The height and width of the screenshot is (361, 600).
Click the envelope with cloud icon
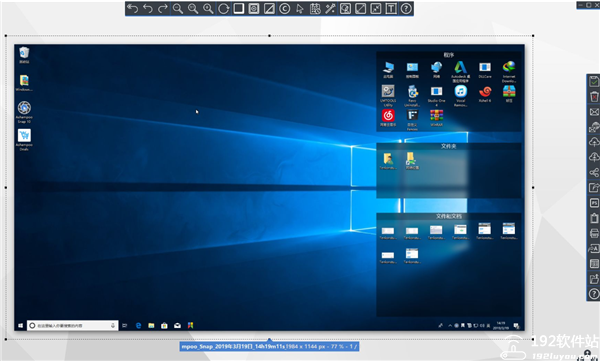pyautogui.click(x=594, y=127)
